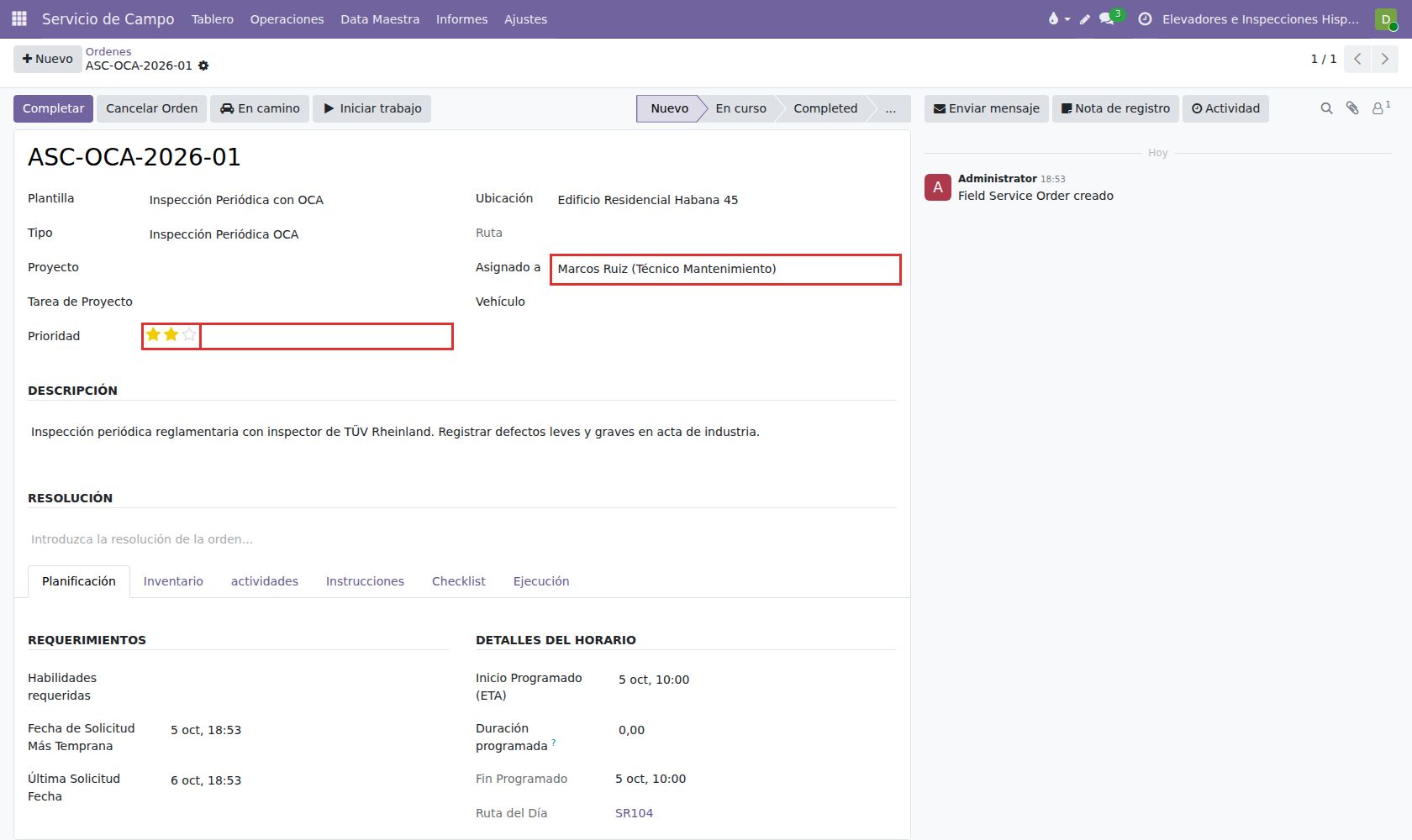Open the clock activities icon
Viewport: 1412px width, 840px height.
1144,18
